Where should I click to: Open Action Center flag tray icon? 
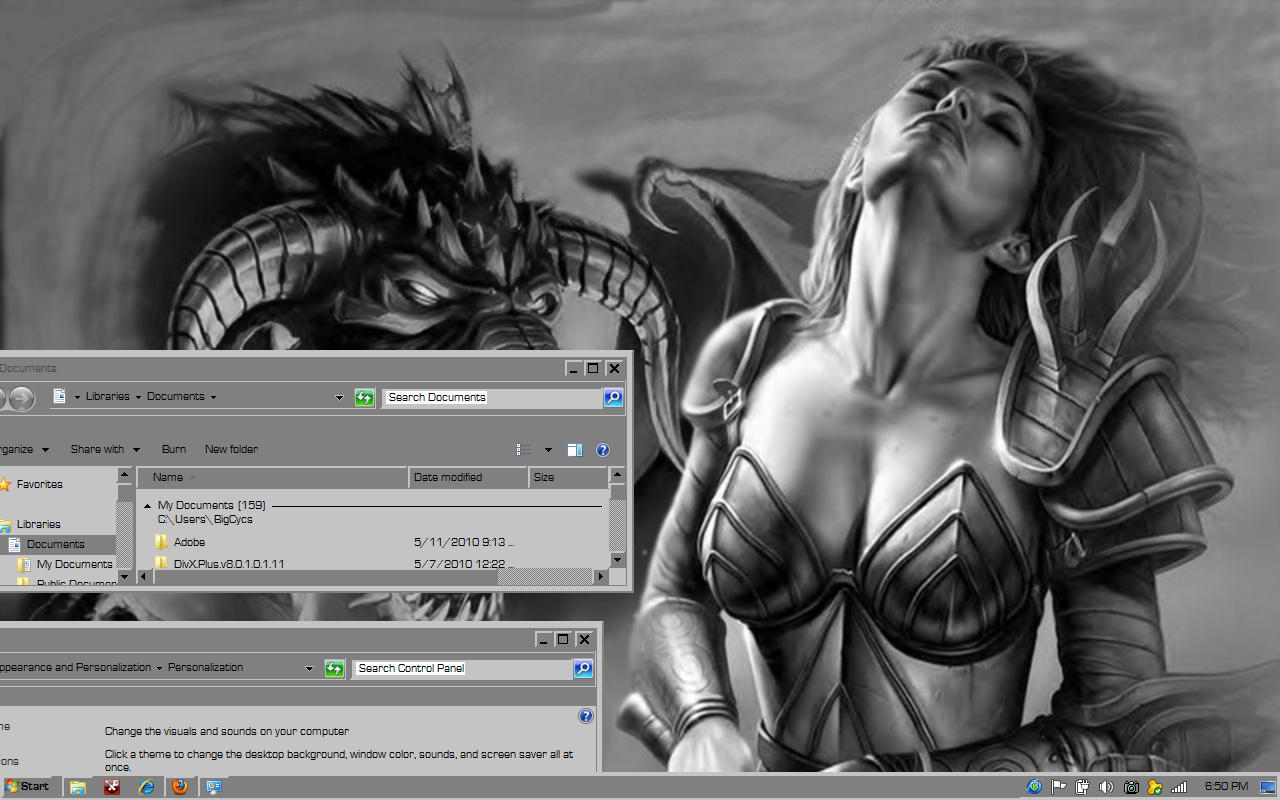[x=1058, y=787]
